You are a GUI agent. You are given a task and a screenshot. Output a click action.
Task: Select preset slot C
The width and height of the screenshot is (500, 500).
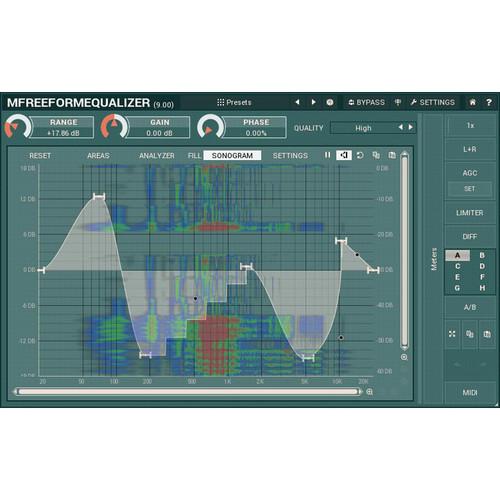(x=458, y=266)
